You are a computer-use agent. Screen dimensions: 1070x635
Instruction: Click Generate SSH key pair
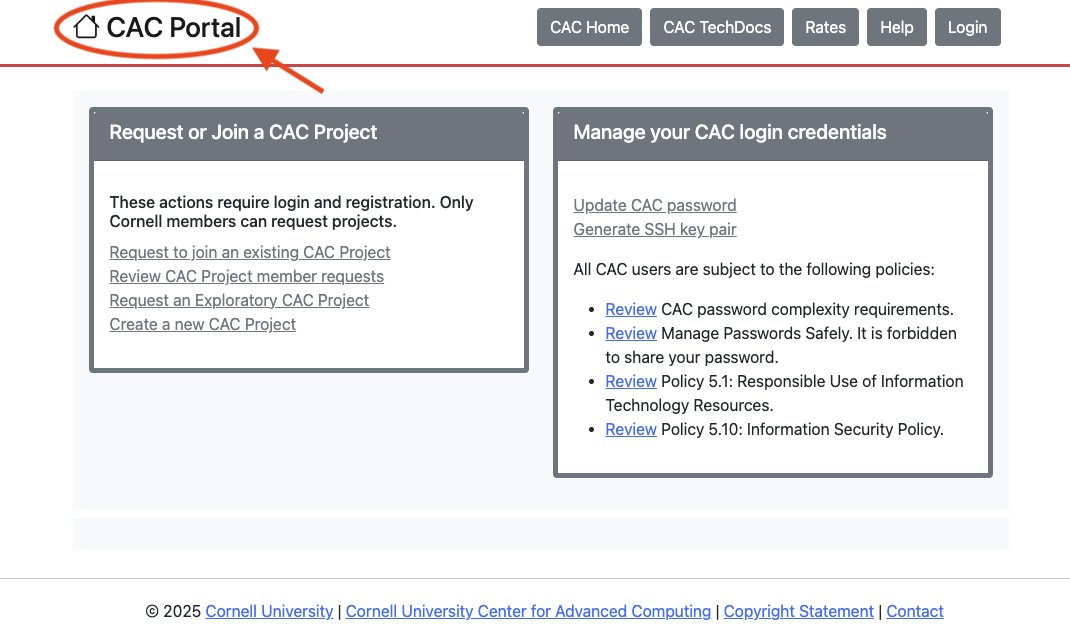654,229
